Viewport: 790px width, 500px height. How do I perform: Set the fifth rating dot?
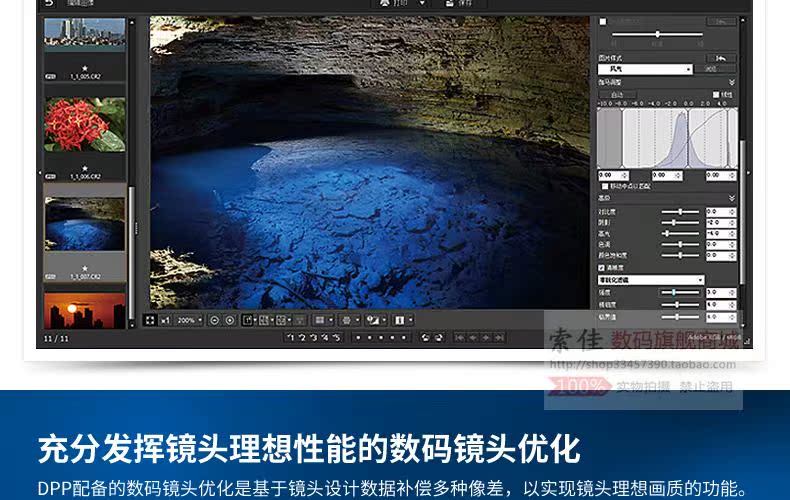pos(404,338)
